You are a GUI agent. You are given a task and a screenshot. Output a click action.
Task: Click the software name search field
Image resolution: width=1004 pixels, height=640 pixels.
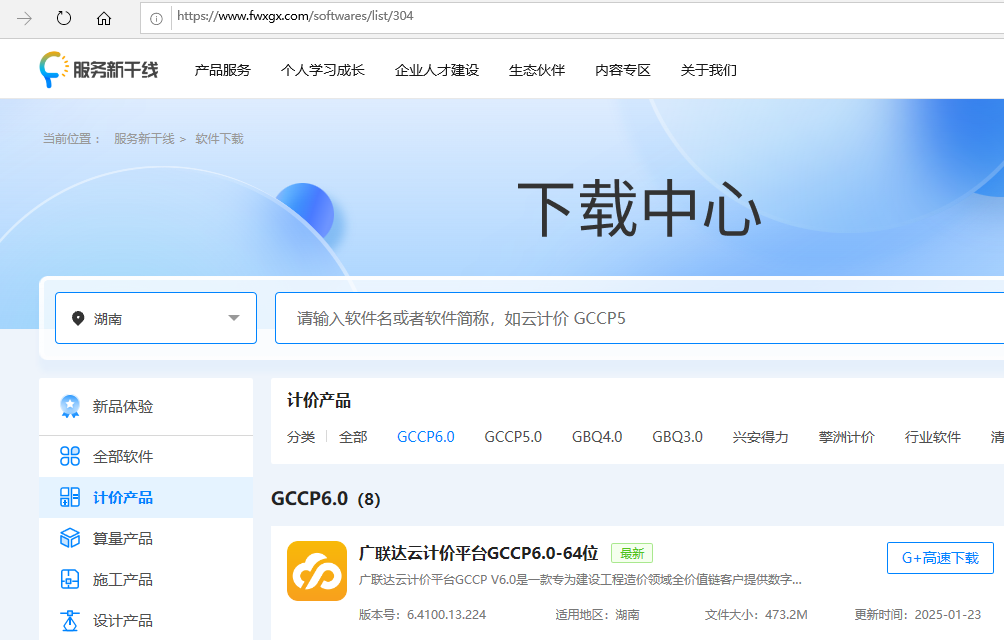[x=640, y=318]
